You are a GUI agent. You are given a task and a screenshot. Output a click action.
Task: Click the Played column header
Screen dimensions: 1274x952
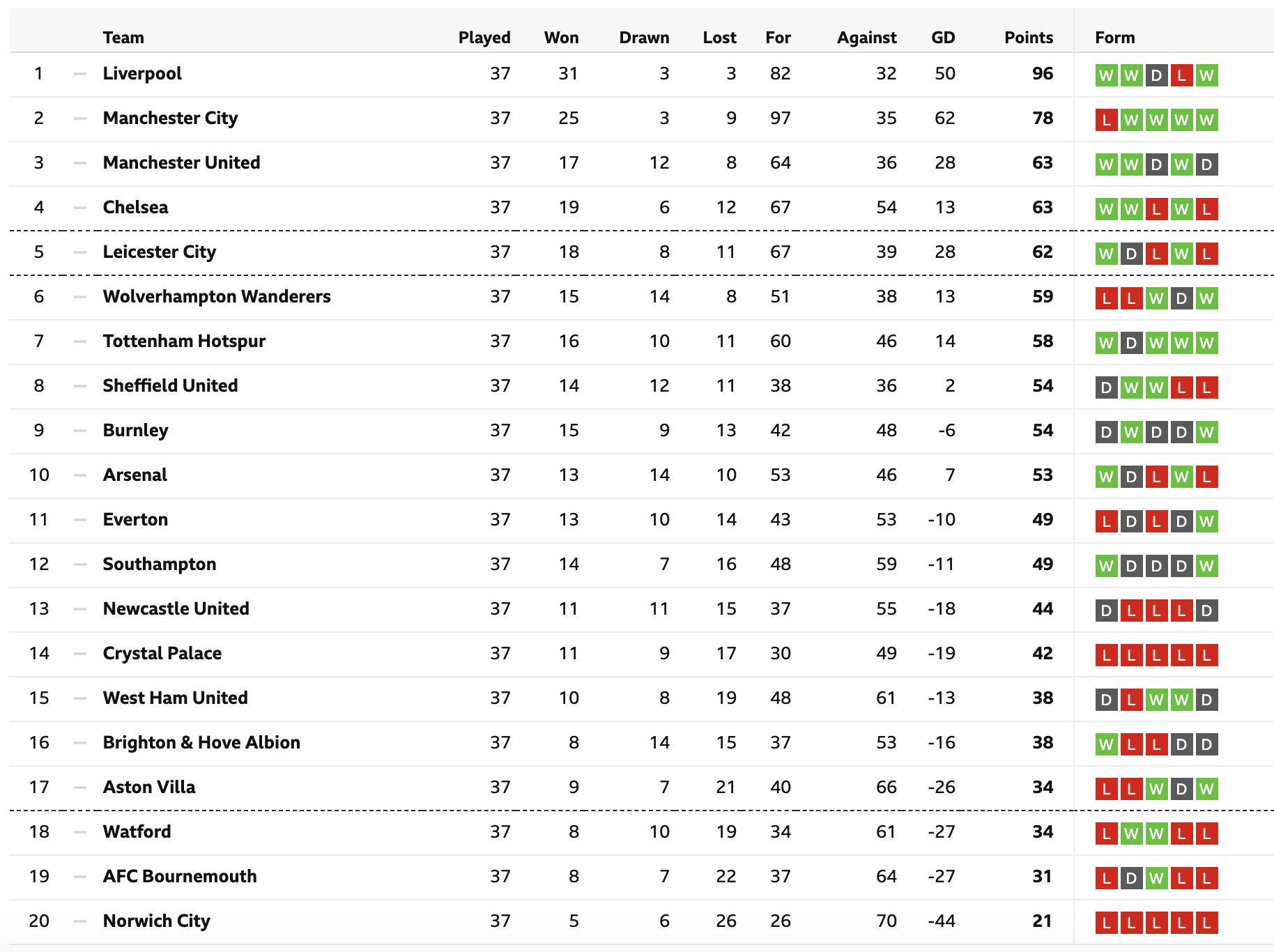pyautogui.click(x=484, y=38)
